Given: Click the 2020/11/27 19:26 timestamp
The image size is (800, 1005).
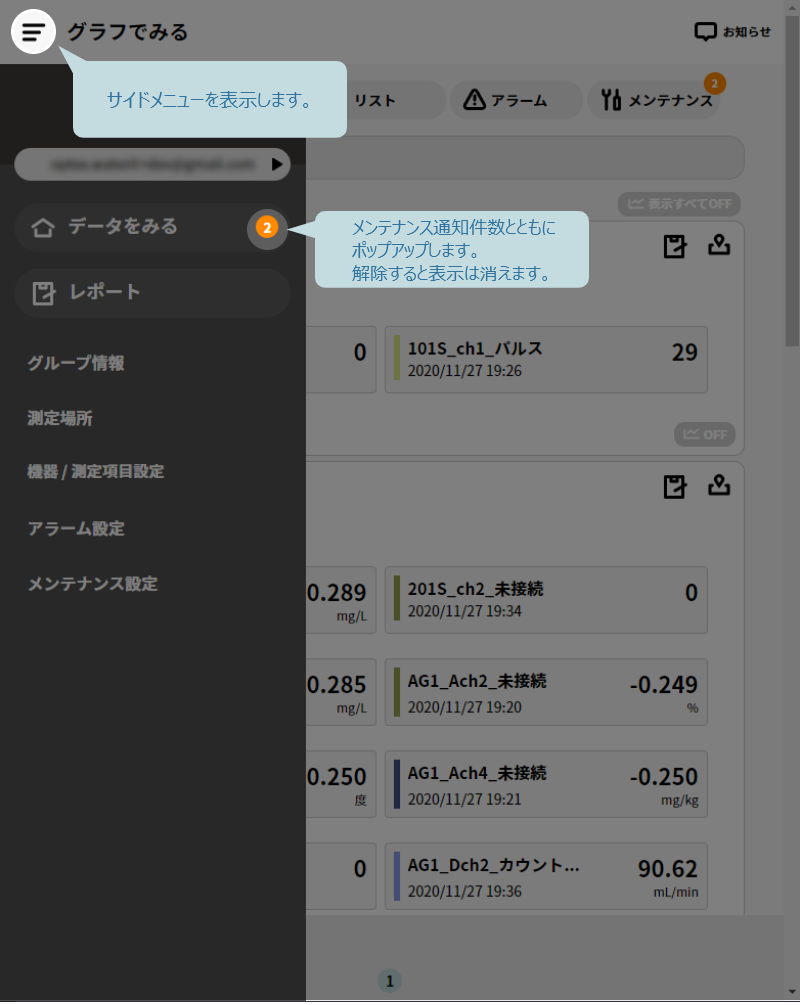Looking at the screenshot, I should coord(465,371).
